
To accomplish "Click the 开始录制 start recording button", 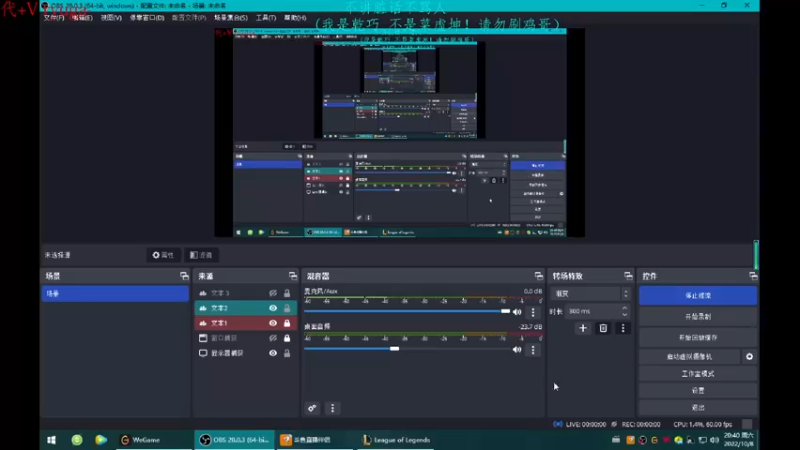I will click(x=698, y=317).
